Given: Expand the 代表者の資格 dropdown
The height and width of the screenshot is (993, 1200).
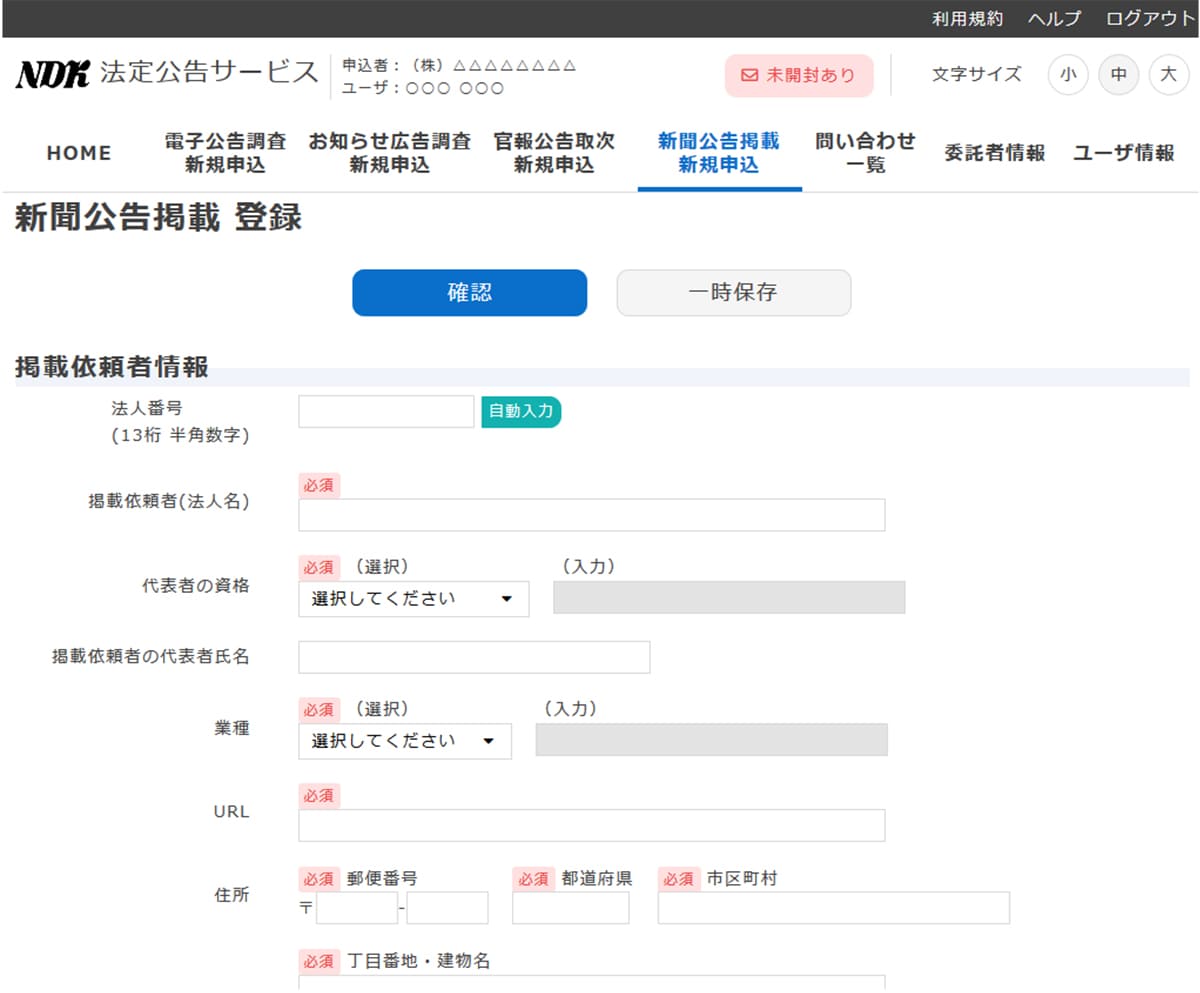Looking at the screenshot, I should (x=413, y=599).
